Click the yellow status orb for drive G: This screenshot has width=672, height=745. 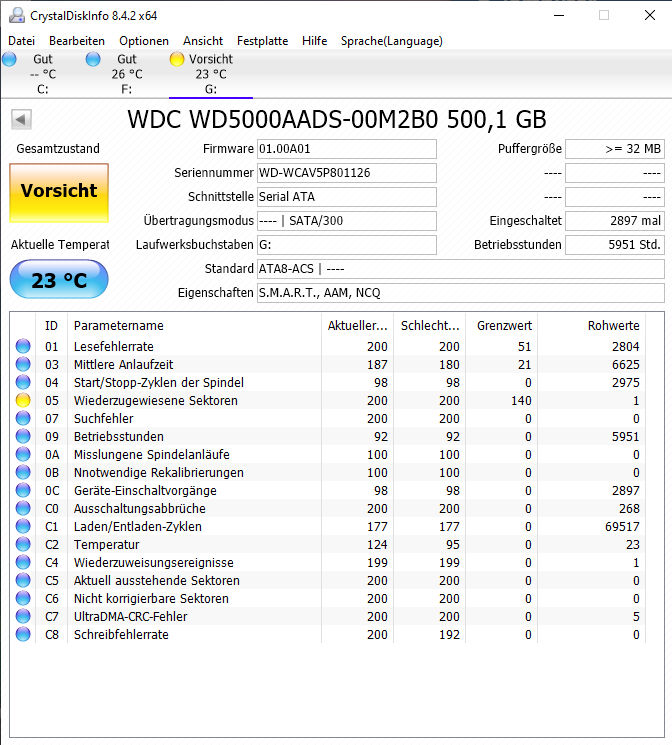177,59
